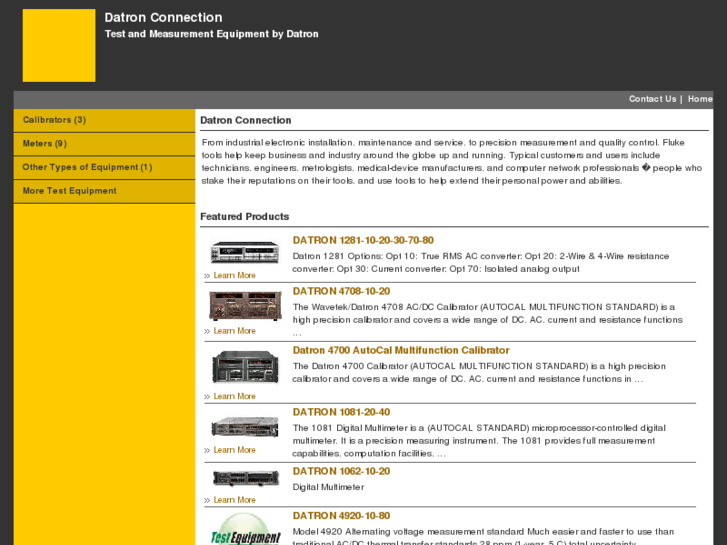The height and width of the screenshot is (545, 727).
Task: Click the Featured Products heading
Action: click(244, 217)
